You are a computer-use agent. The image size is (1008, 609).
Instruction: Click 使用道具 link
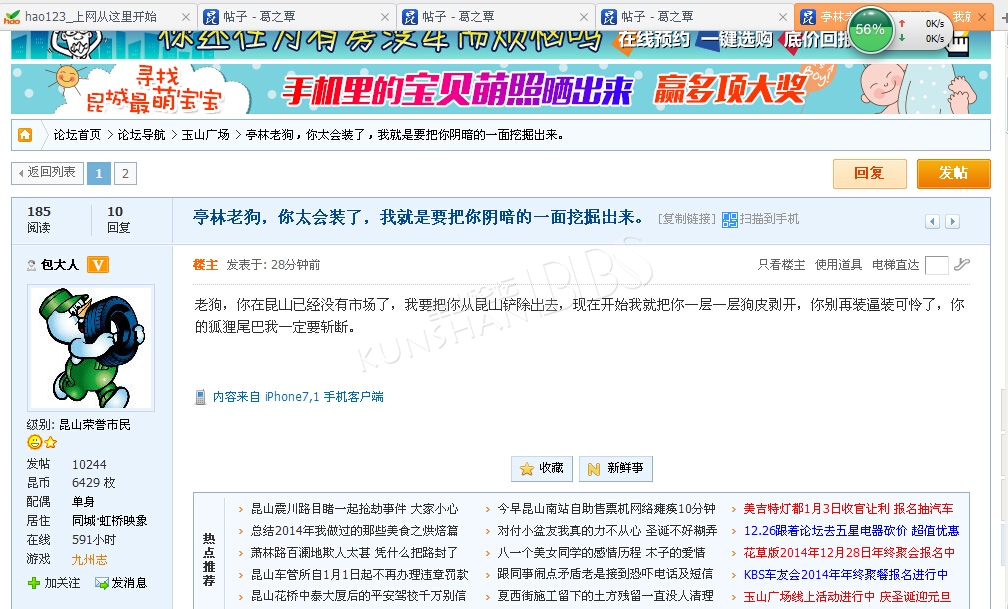tap(838, 265)
